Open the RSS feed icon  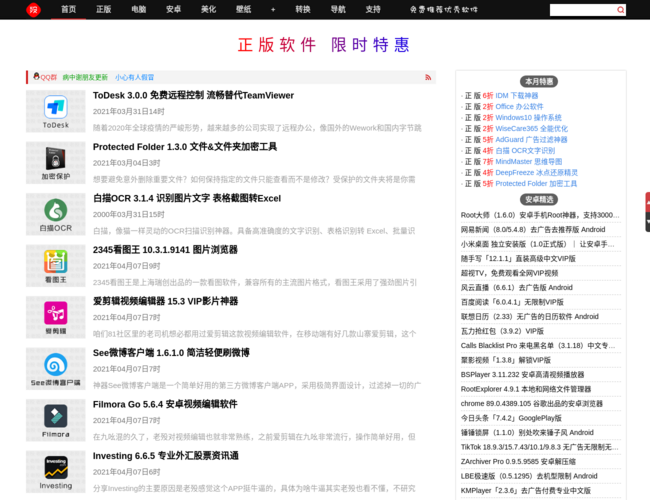point(429,77)
